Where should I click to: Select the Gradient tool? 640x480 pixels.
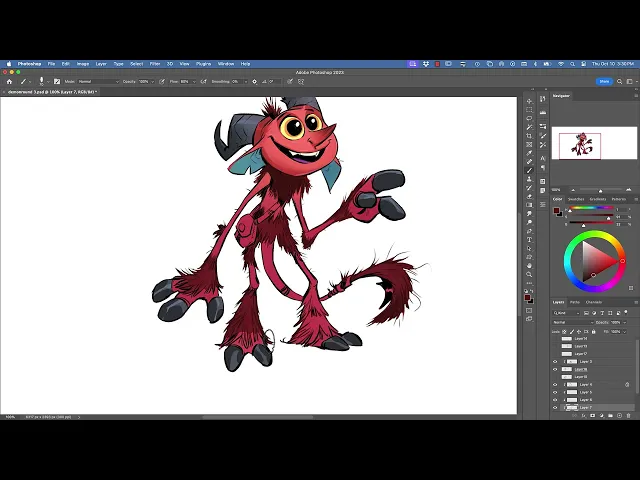pyautogui.click(x=529, y=205)
